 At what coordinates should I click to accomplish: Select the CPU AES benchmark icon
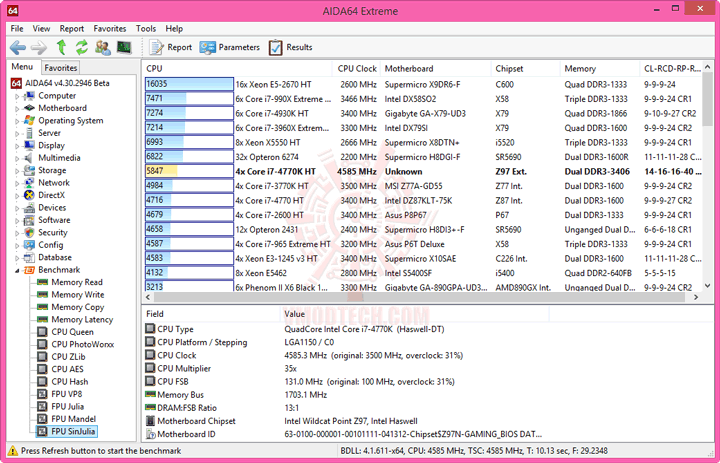42,369
